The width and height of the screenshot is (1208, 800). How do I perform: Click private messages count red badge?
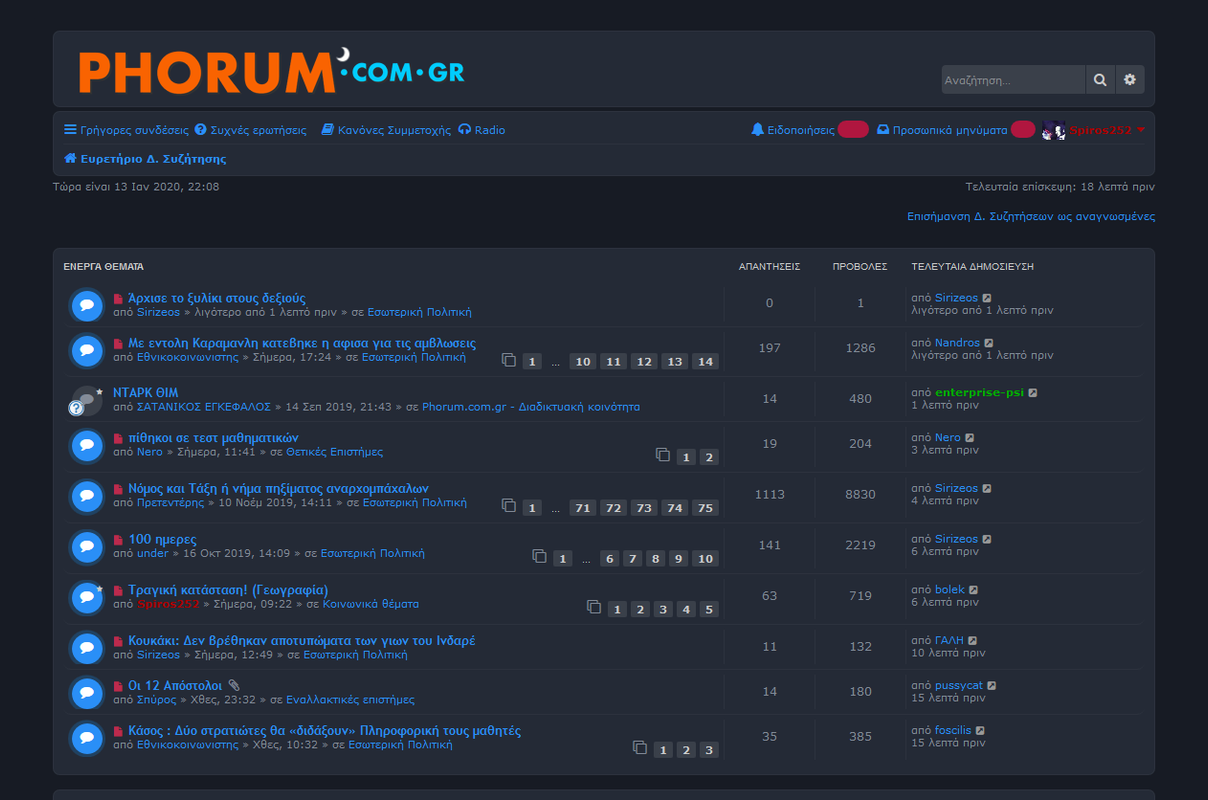[1023, 129]
